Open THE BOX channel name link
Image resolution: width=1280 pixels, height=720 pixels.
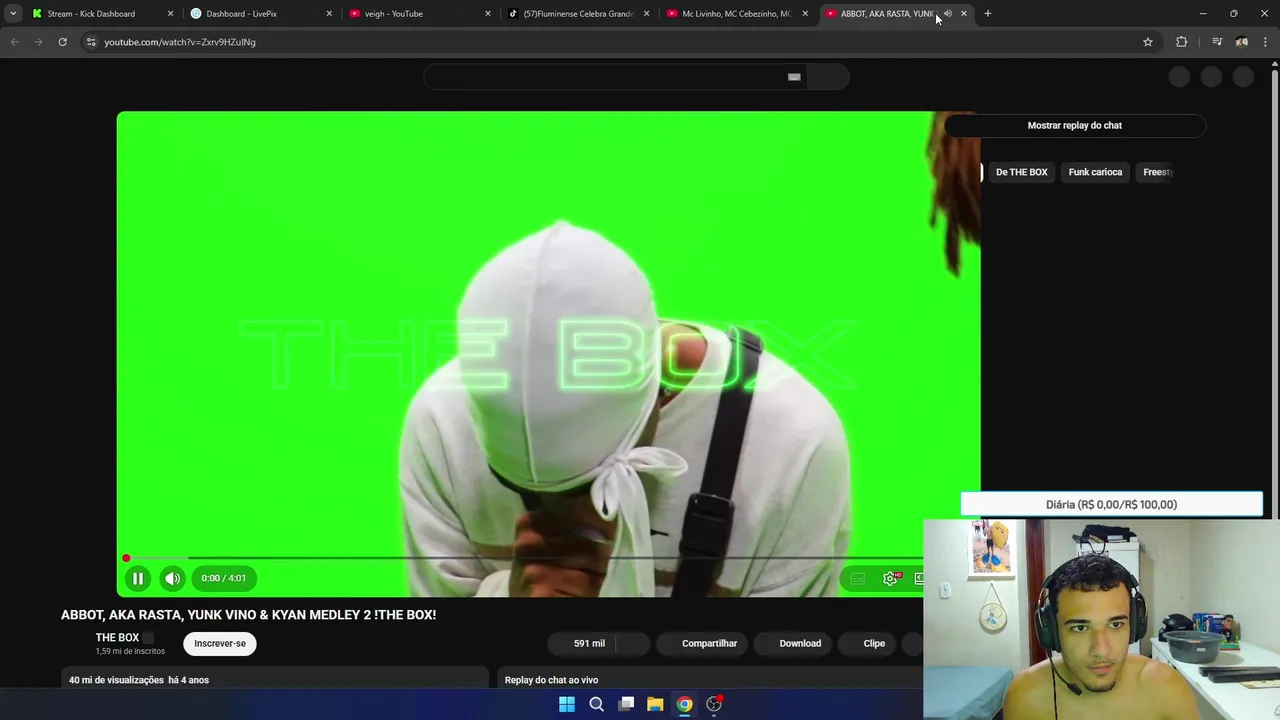pos(117,638)
